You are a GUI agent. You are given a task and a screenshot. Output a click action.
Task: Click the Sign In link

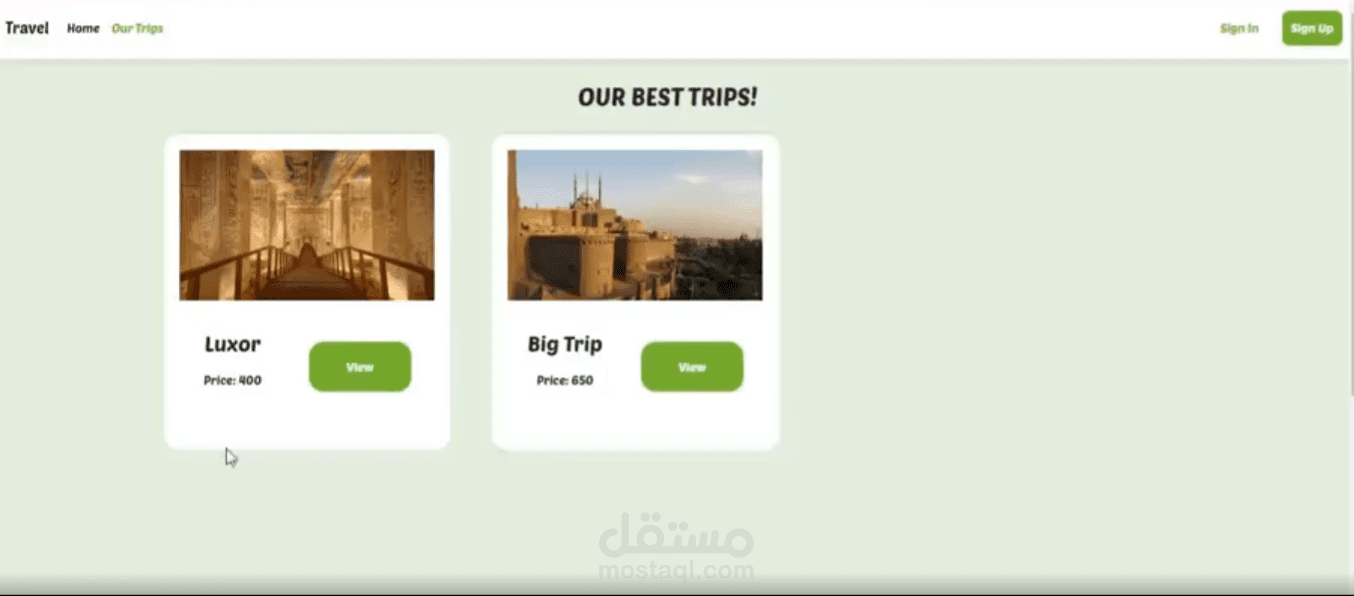tap(1239, 28)
